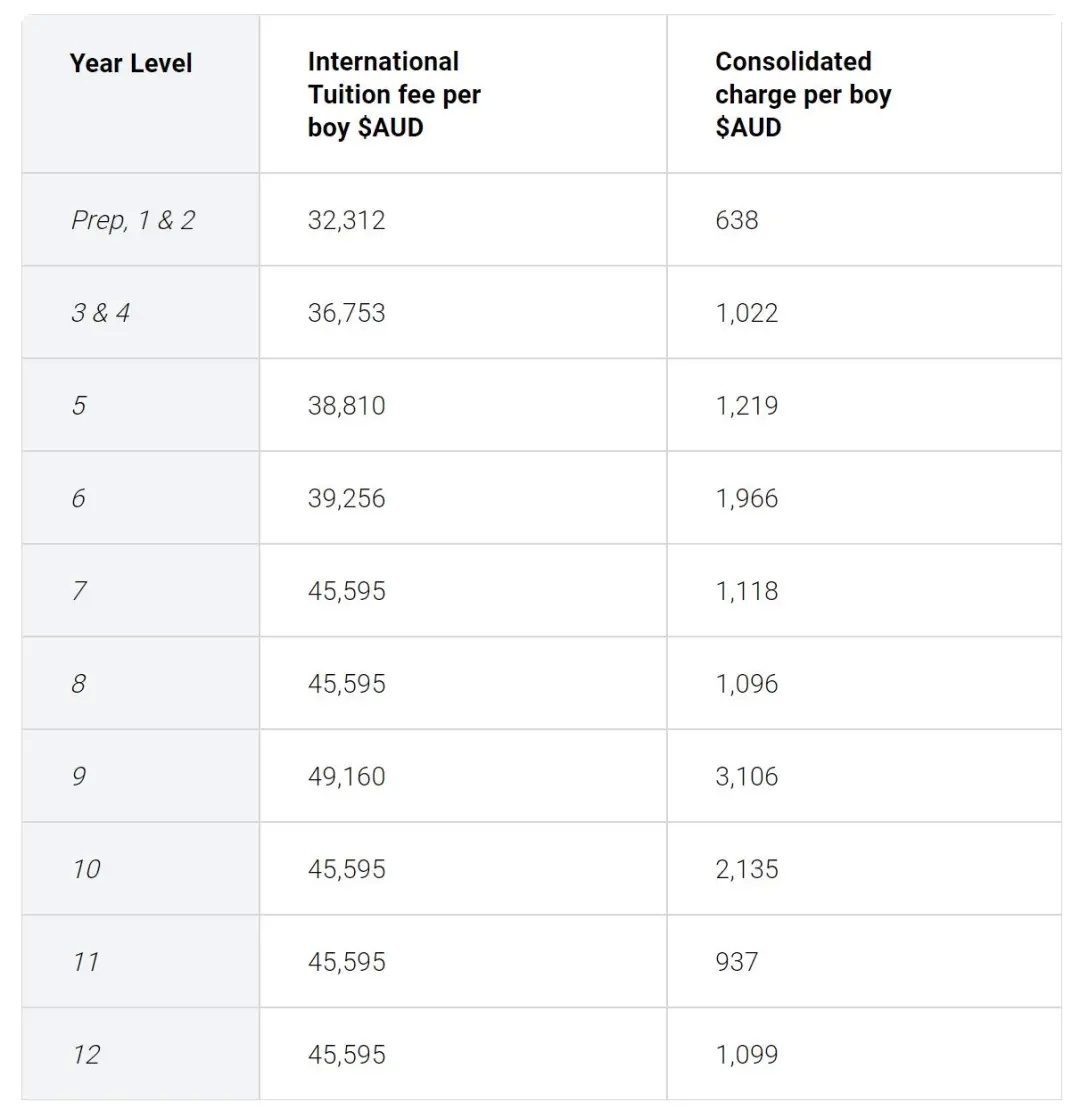Image resolution: width=1080 pixels, height=1118 pixels.
Task: Click the 2,135 charge for Year 10
Action: click(x=747, y=869)
